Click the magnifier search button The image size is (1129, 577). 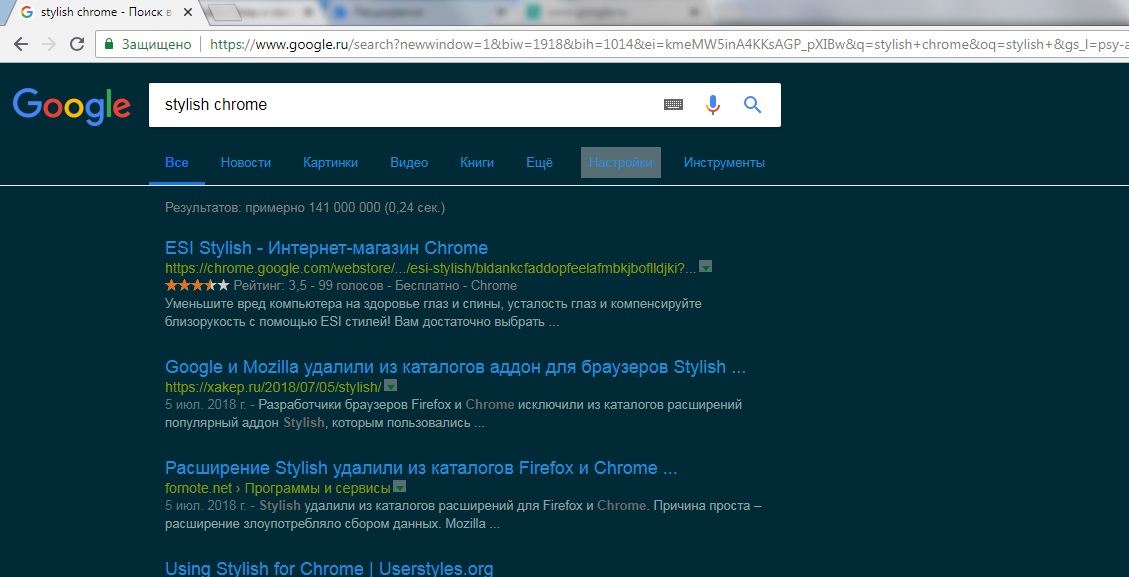click(x=752, y=105)
